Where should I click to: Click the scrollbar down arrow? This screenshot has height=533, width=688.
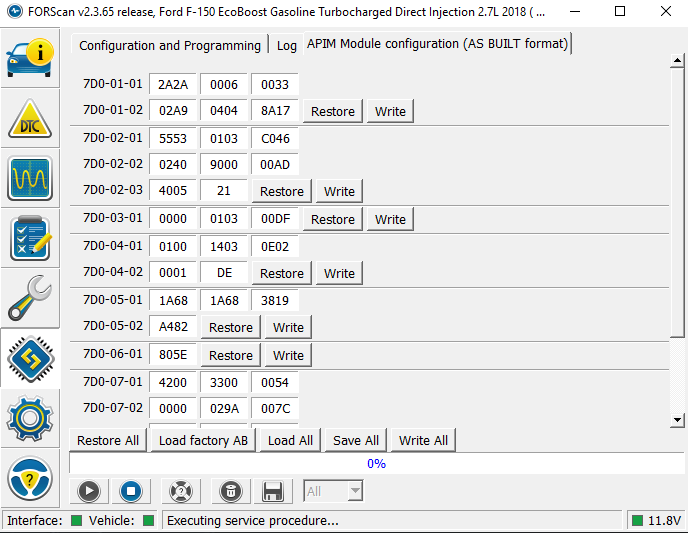(x=677, y=420)
